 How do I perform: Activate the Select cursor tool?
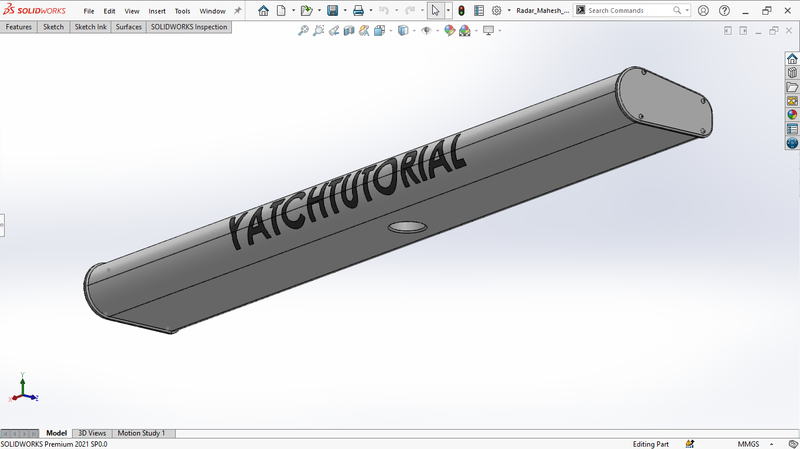[x=435, y=10]
